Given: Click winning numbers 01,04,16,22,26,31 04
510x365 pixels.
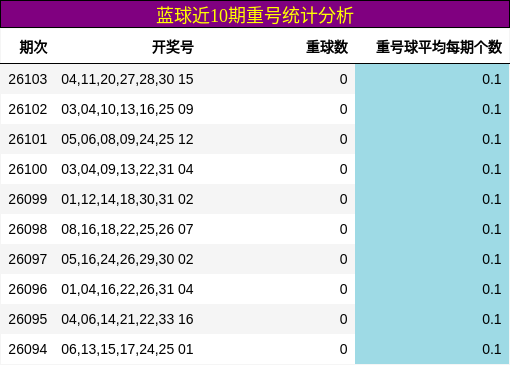Looking at the screenshot, I should pos(127,289).
